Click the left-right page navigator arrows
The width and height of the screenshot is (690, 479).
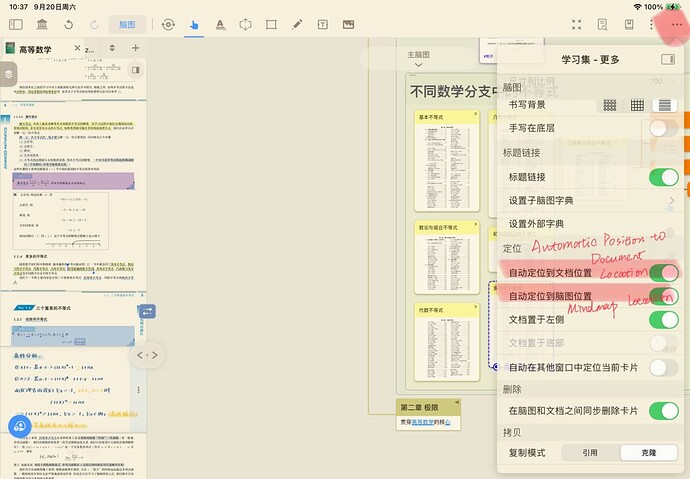pos(147,355)
